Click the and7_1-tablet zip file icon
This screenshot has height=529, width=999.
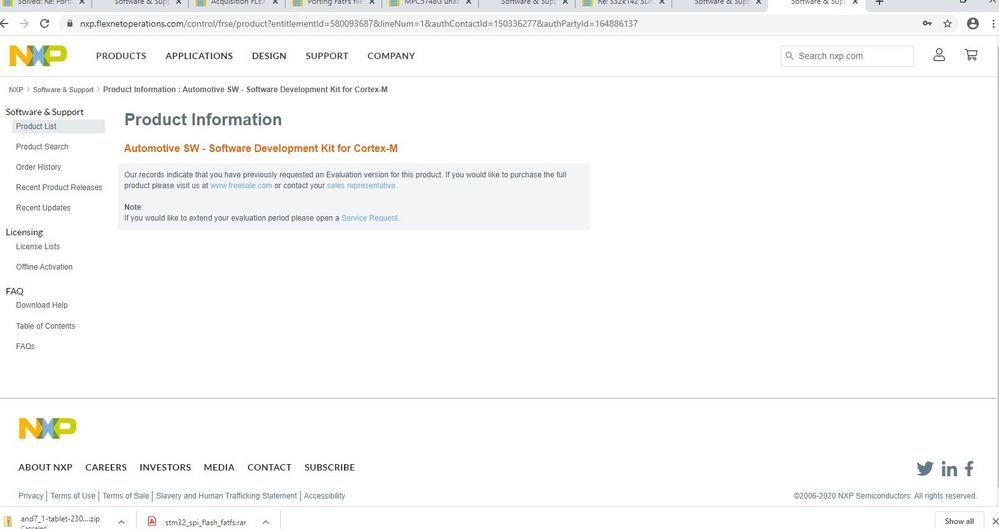(x=8, y=521)
